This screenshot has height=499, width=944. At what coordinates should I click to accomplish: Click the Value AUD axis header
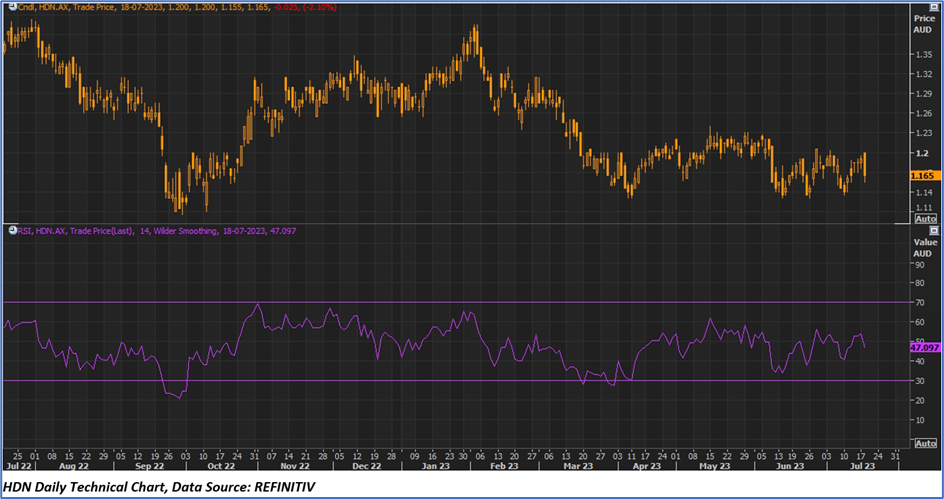coord(923,247)
